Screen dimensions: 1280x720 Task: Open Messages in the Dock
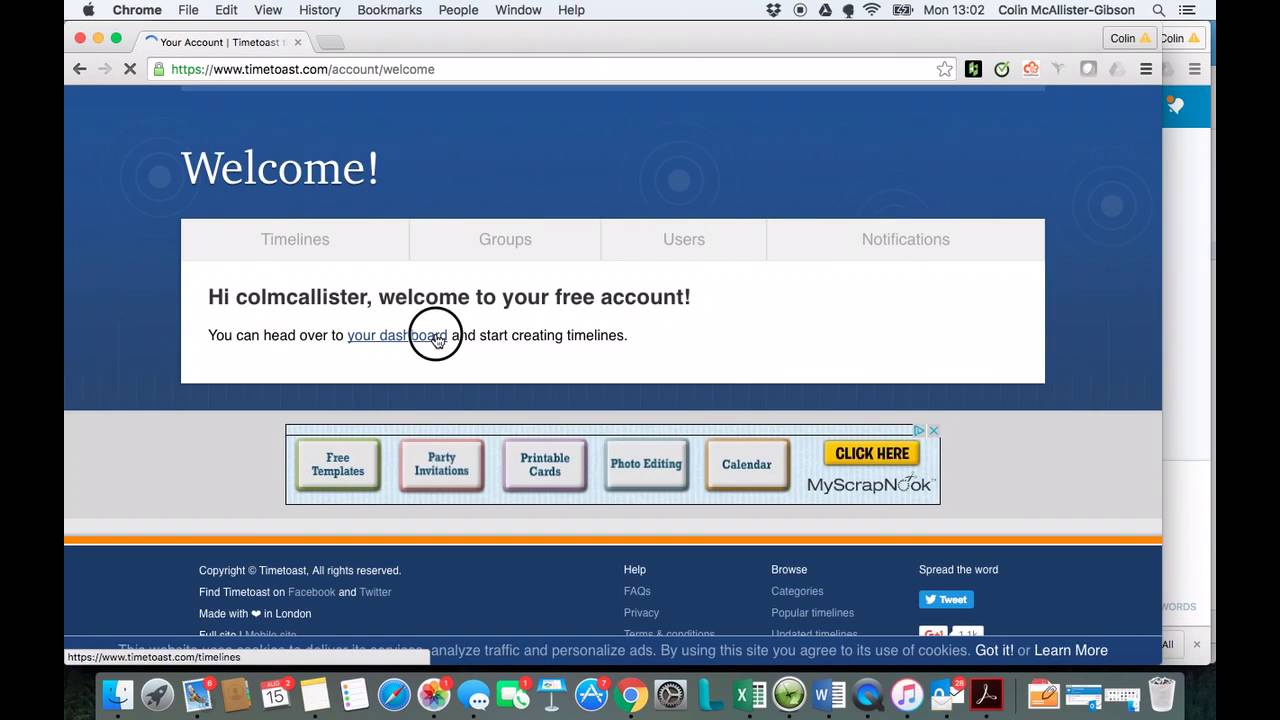pos(473,695)
